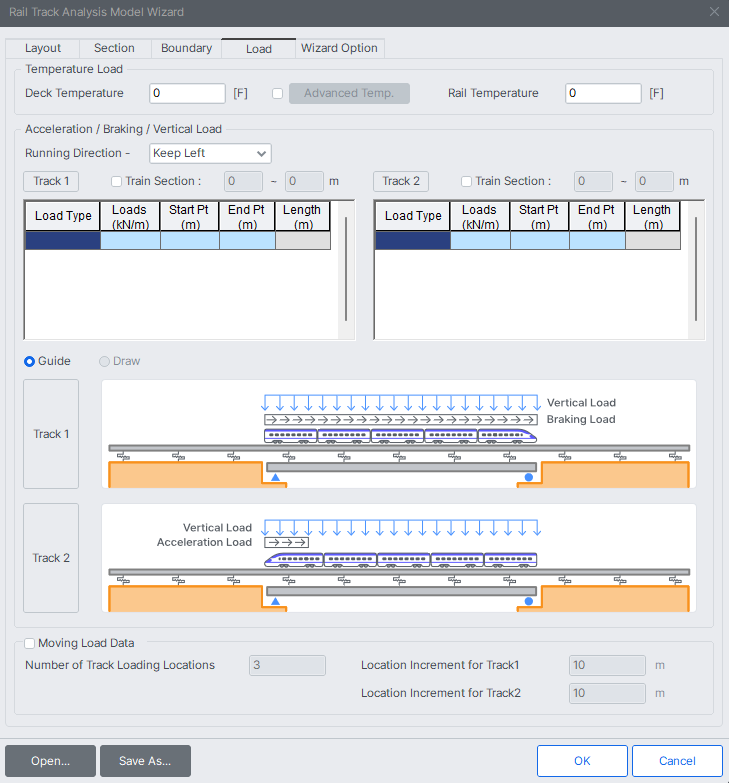Screen dimensions: 729x783
Task: Close the Rail Track Analysis Model Wizard
Action: (x=715, y=11)
